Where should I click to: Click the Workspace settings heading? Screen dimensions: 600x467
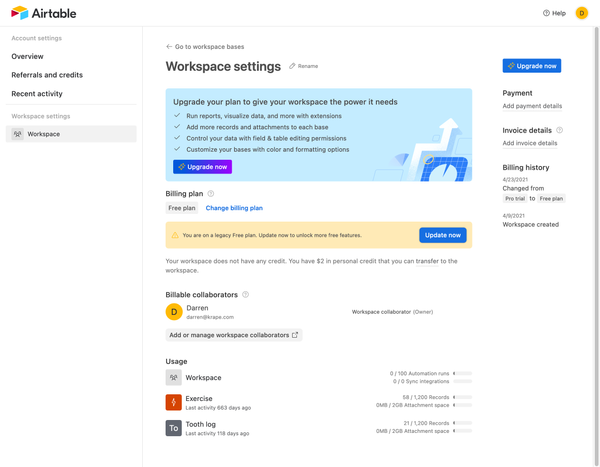[223, 66]
